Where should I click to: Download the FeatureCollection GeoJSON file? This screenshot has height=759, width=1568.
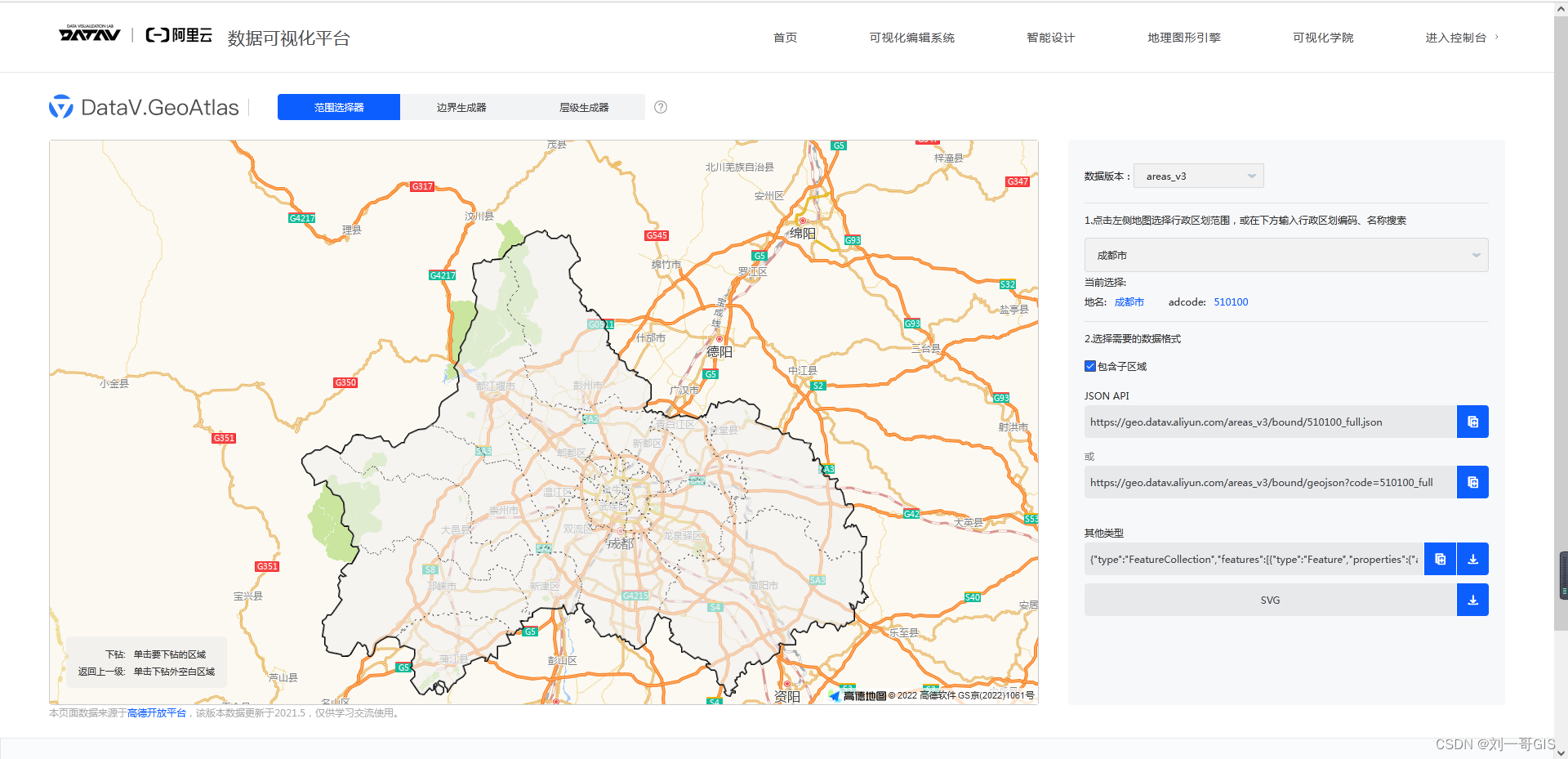[x=1472, y=559]
